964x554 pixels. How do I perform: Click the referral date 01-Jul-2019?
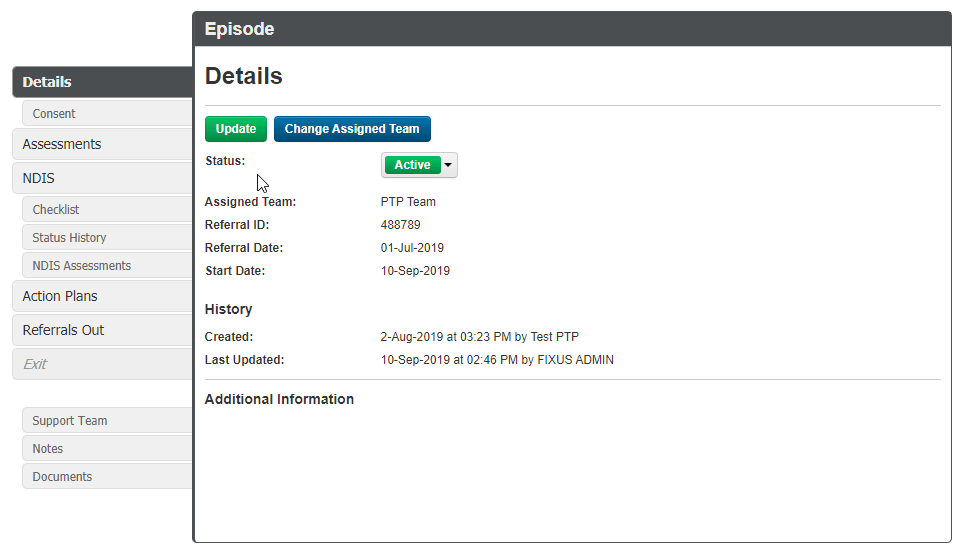tap(412, 248)
